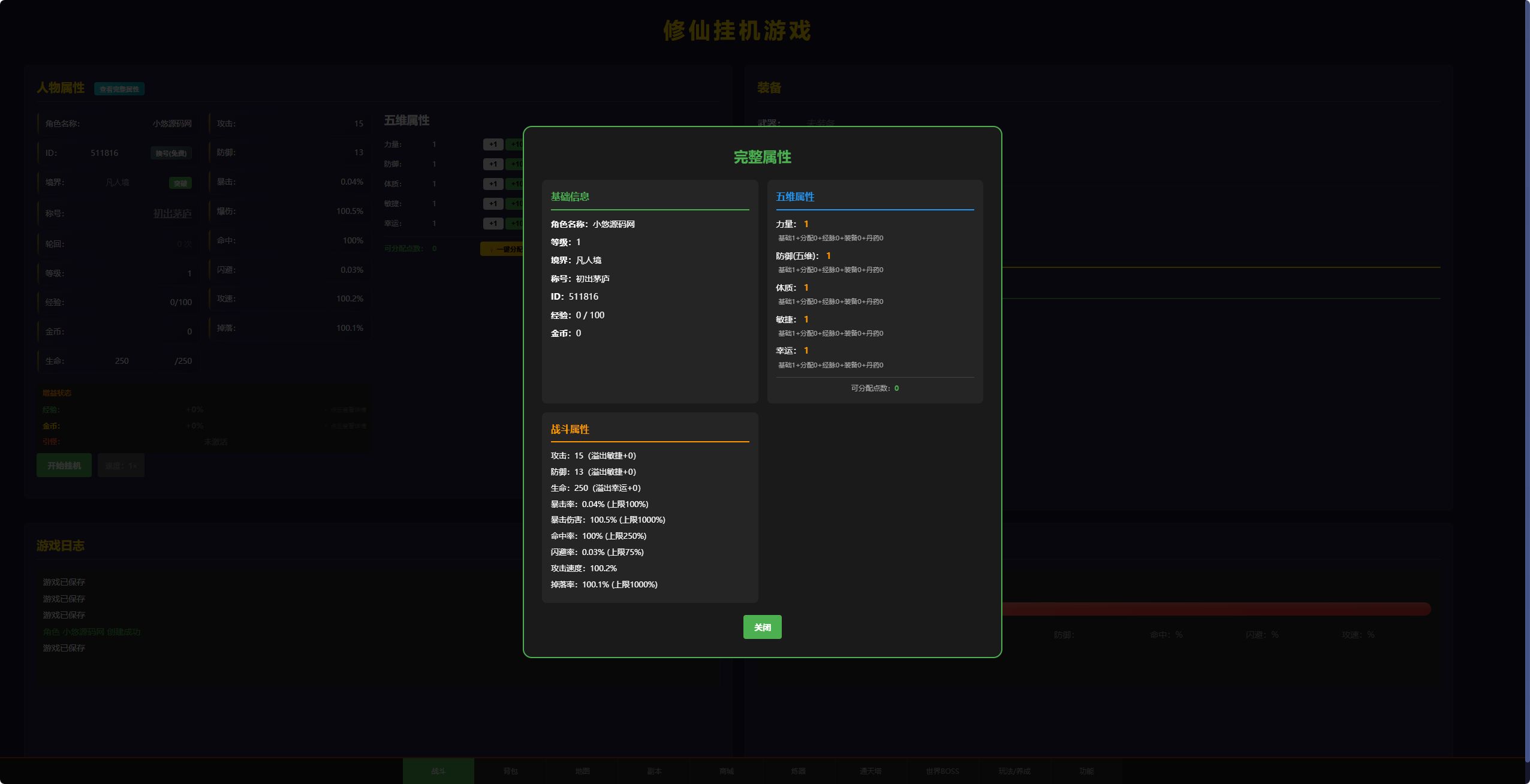Click the 初出茅庐 title link

172,213
